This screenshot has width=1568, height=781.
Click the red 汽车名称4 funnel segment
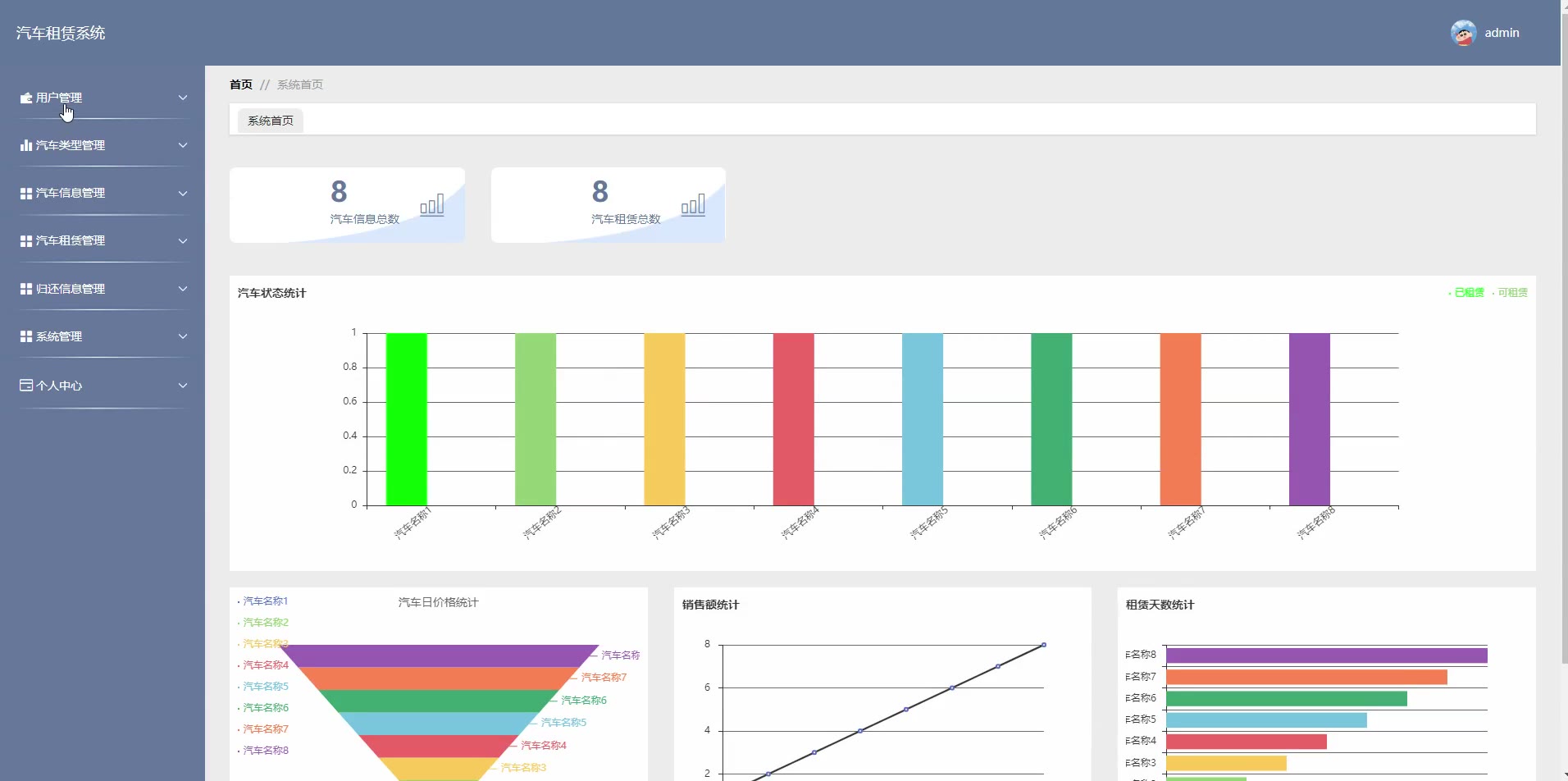[440, 746]
